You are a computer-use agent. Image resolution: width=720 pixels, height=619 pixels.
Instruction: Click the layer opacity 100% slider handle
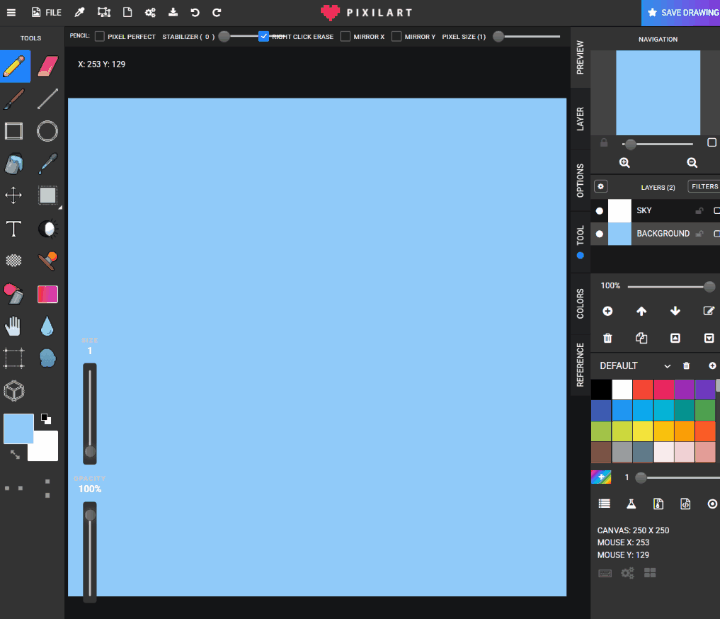click(x=709, y=287)
